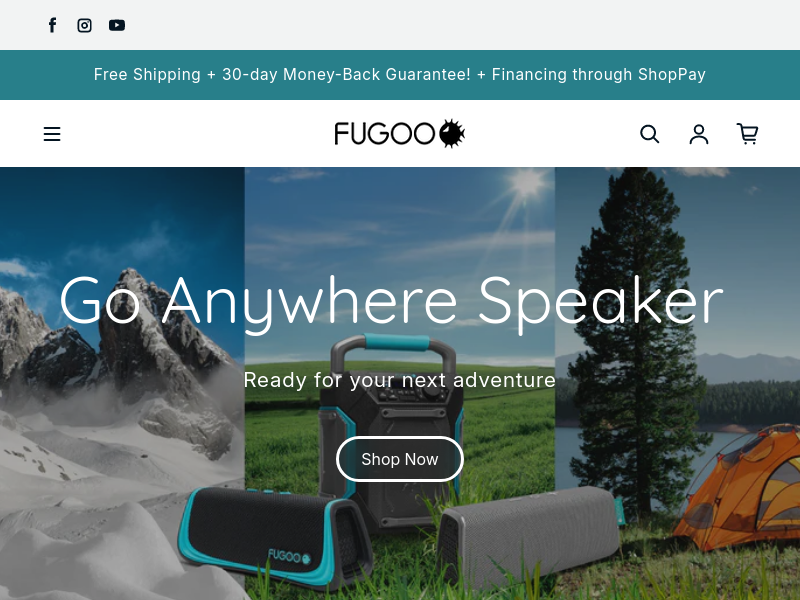
Task: Click the FUGOO logo in the header
Action: point(399,134)
